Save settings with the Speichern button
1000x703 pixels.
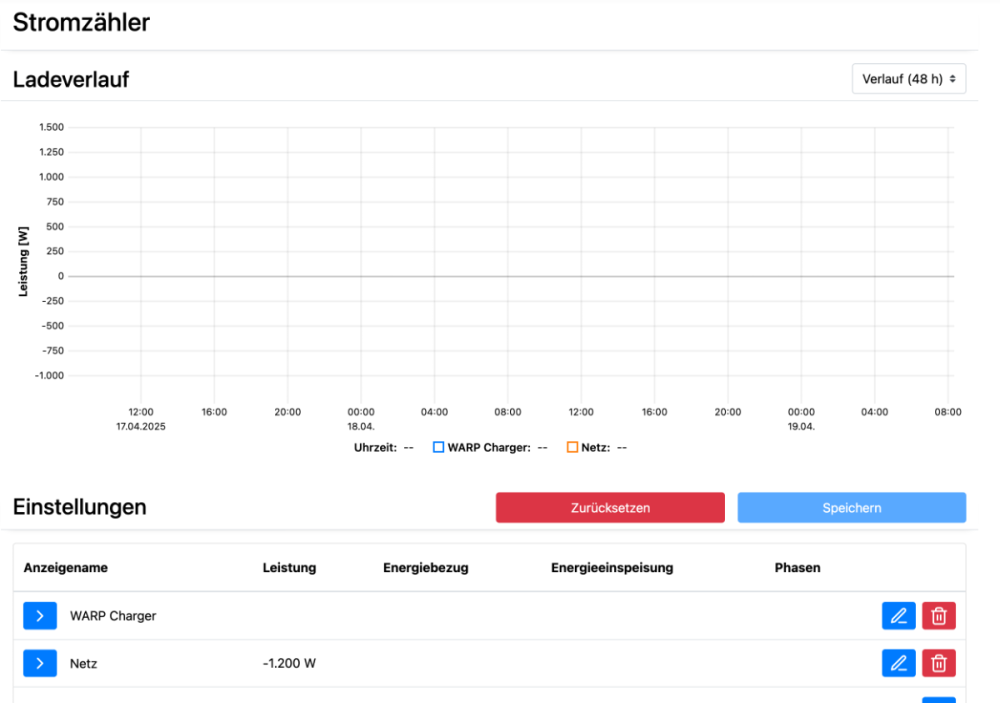(x=851, y=508)
